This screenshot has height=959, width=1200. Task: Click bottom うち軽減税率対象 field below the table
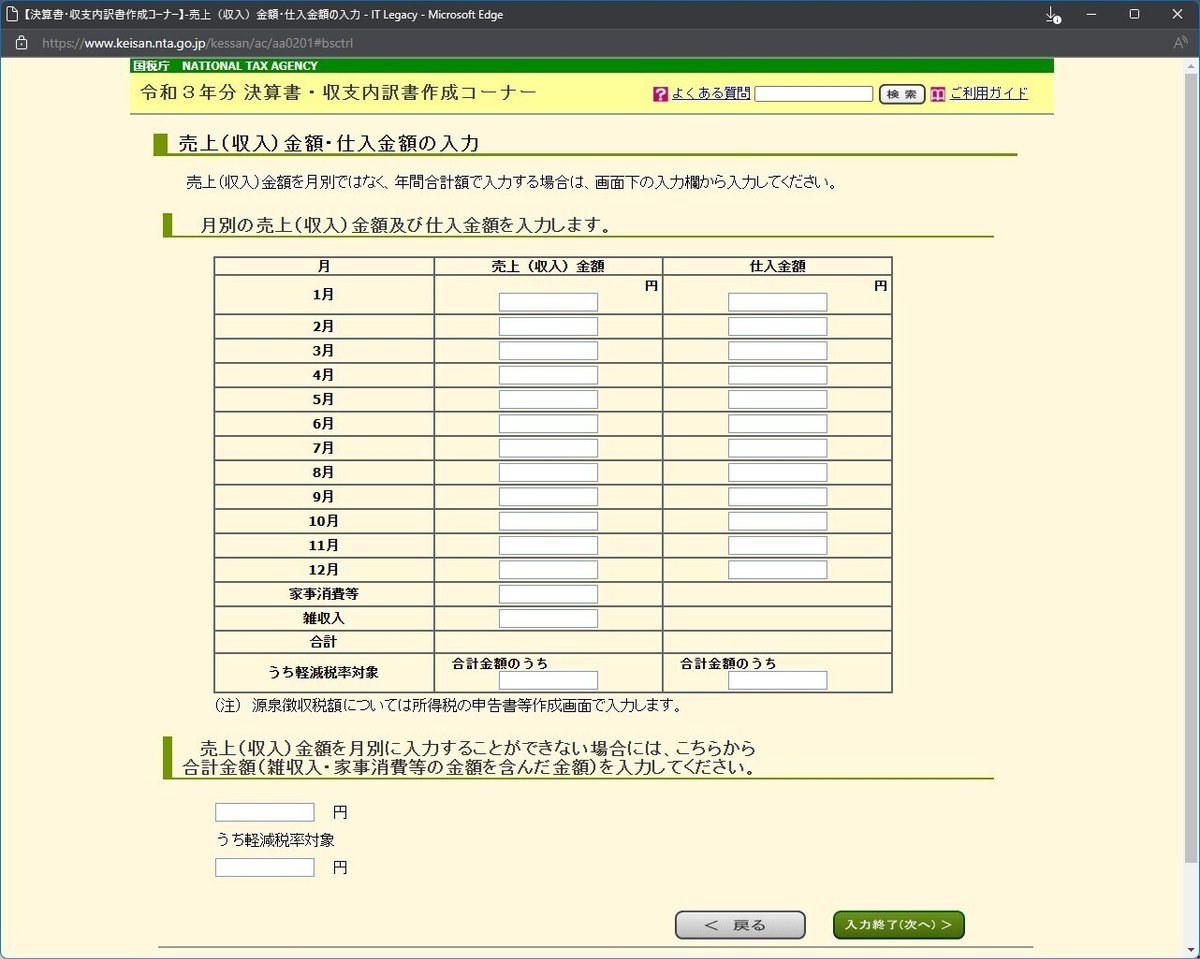(x=265, y=868)
